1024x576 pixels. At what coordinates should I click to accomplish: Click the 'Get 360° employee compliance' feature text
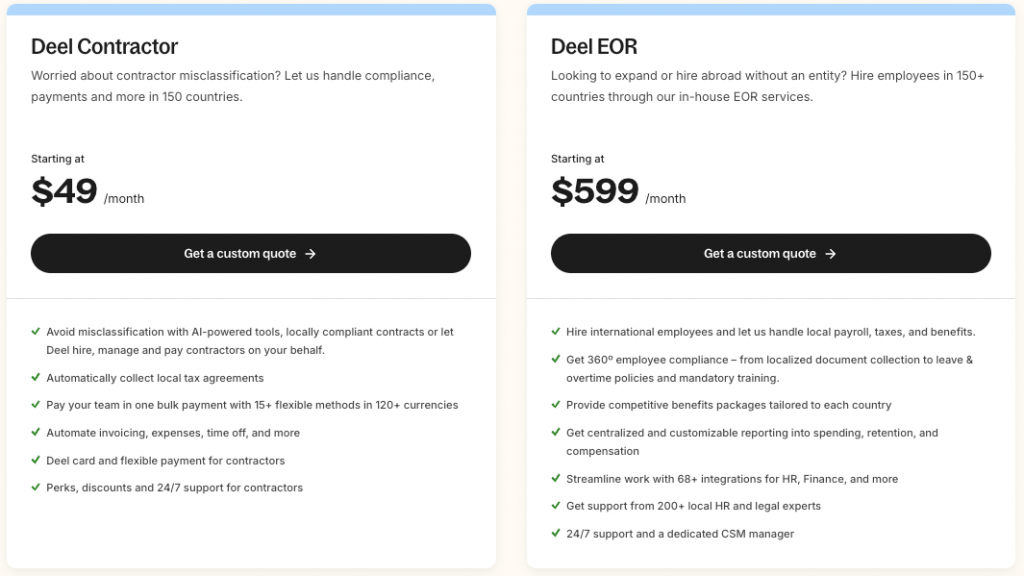(x=769, y=360)
